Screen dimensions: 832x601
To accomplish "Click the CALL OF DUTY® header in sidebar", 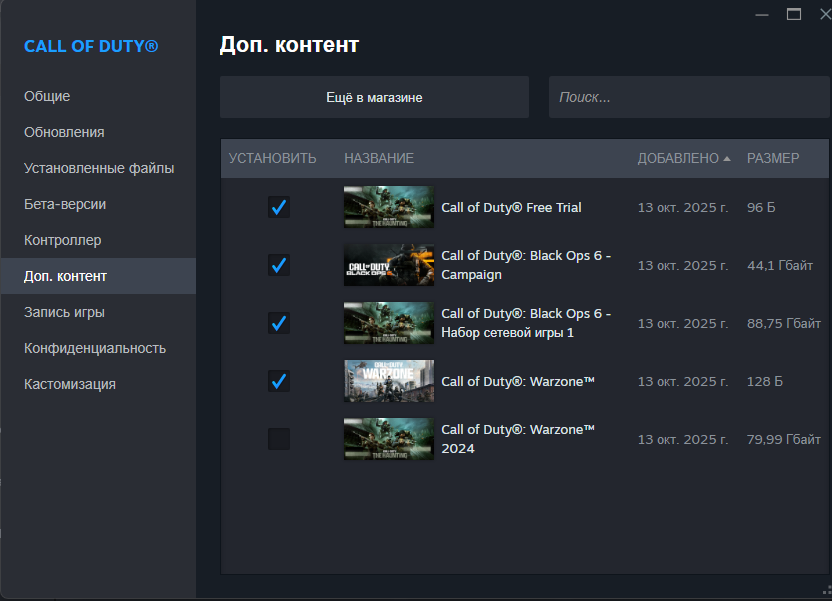I will pyautogui.click(x=91, y=46).
